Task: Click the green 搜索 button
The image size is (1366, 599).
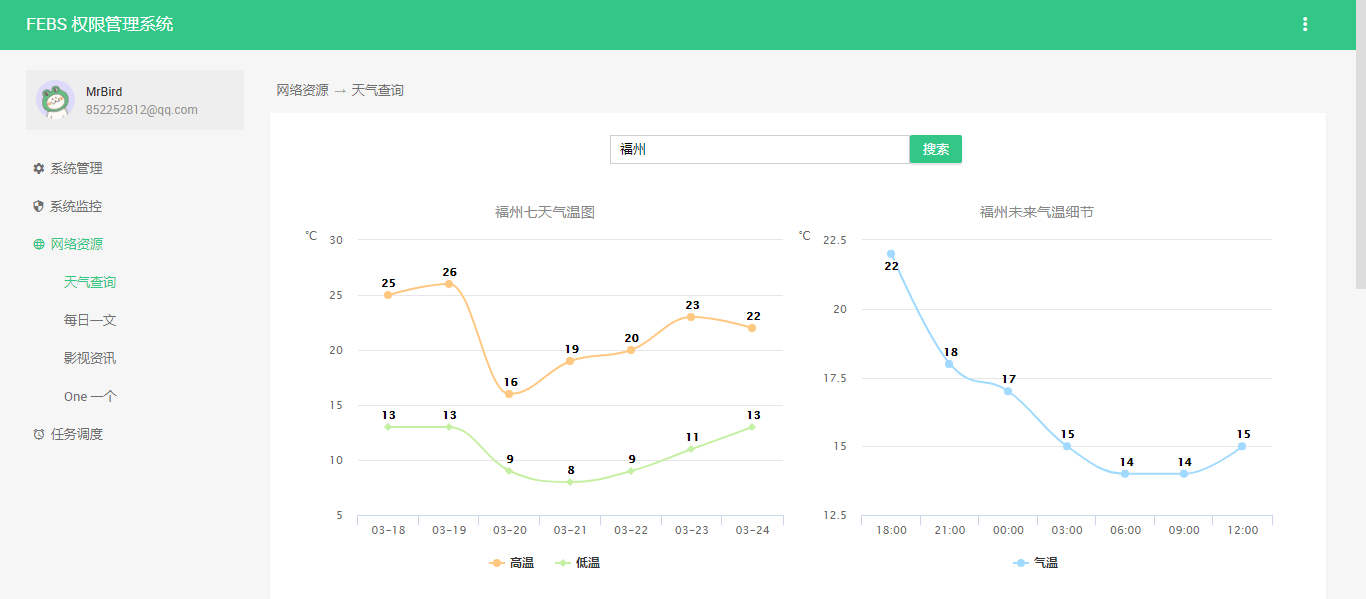Action: point(936,149)
